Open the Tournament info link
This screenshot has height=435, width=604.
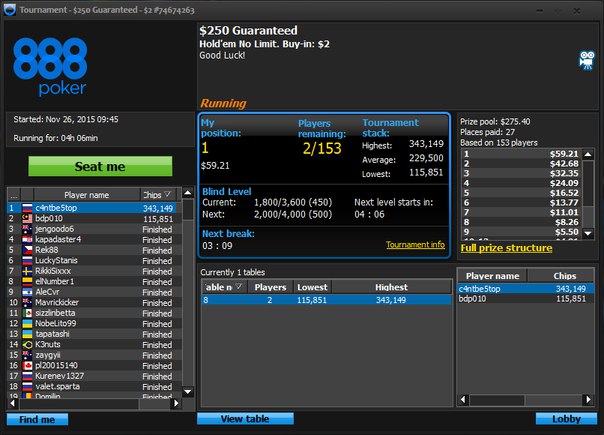coord(415,245)
